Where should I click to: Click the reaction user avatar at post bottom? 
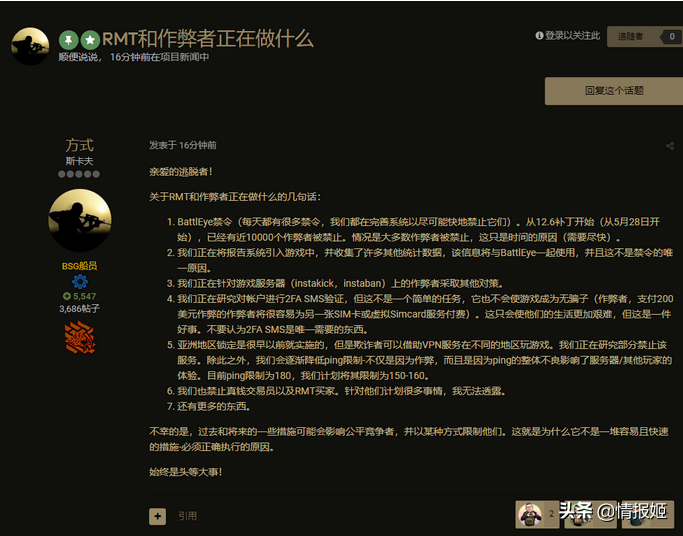tap(530, 514)
